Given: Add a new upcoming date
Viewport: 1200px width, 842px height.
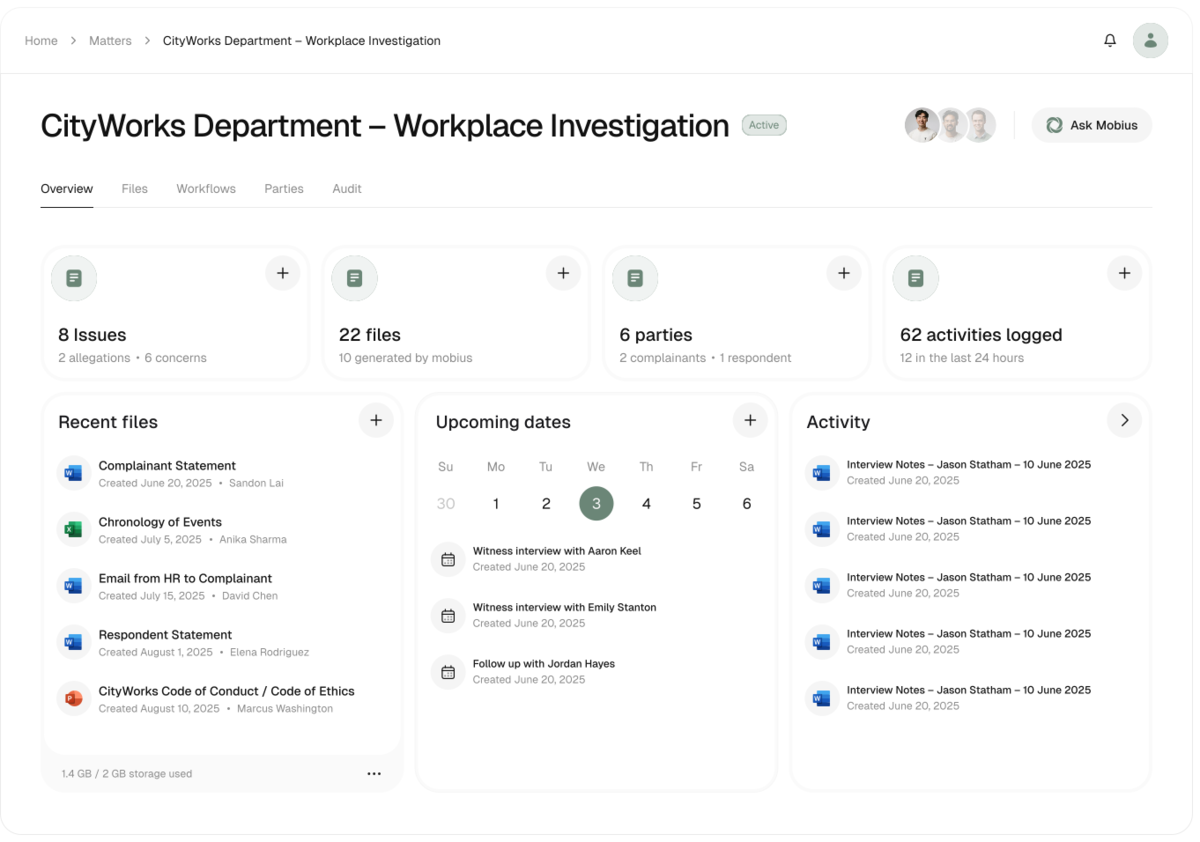Looking at the screenshot, I should coord(750,421).
